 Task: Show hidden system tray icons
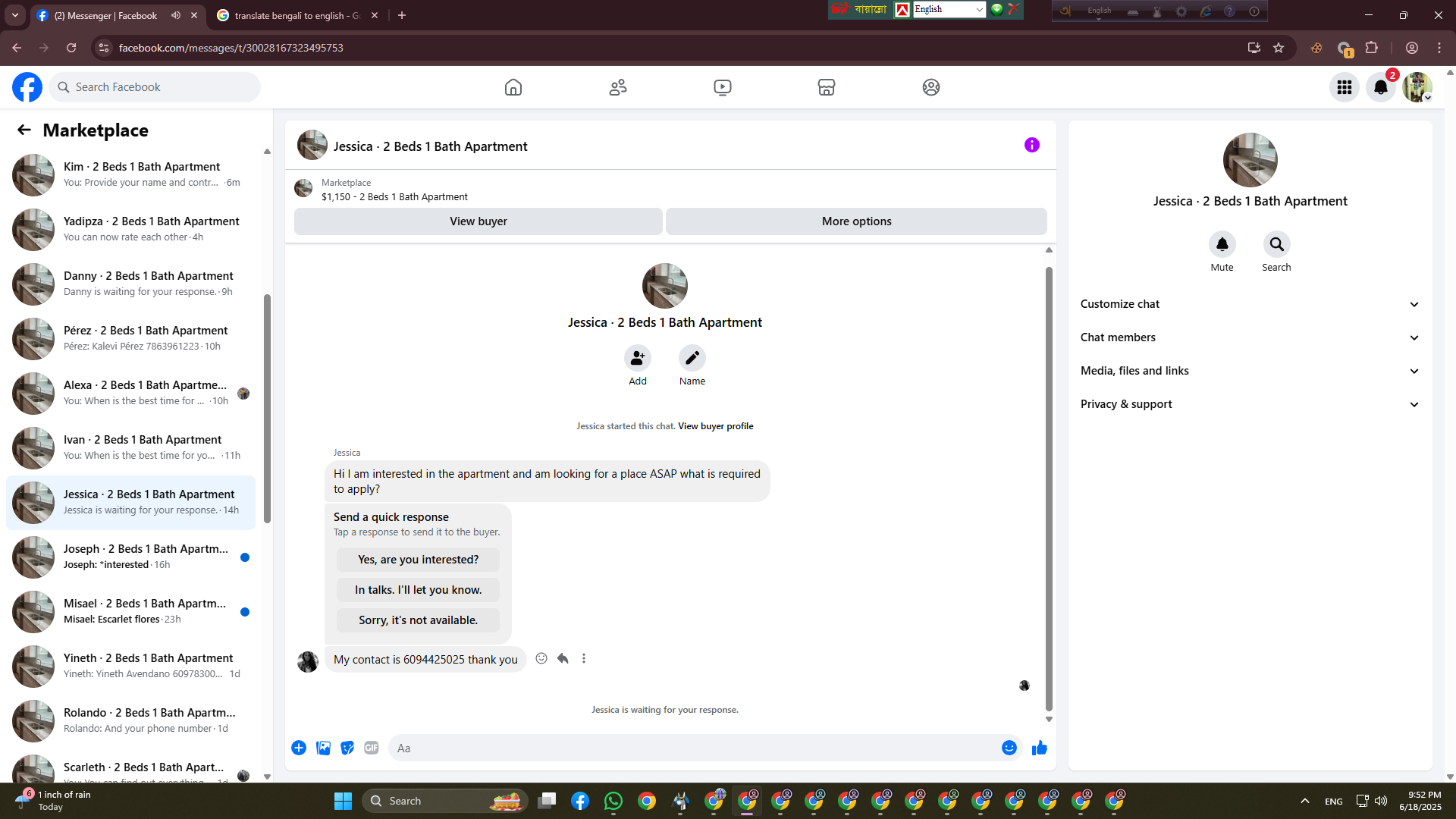pos(1305,801)
